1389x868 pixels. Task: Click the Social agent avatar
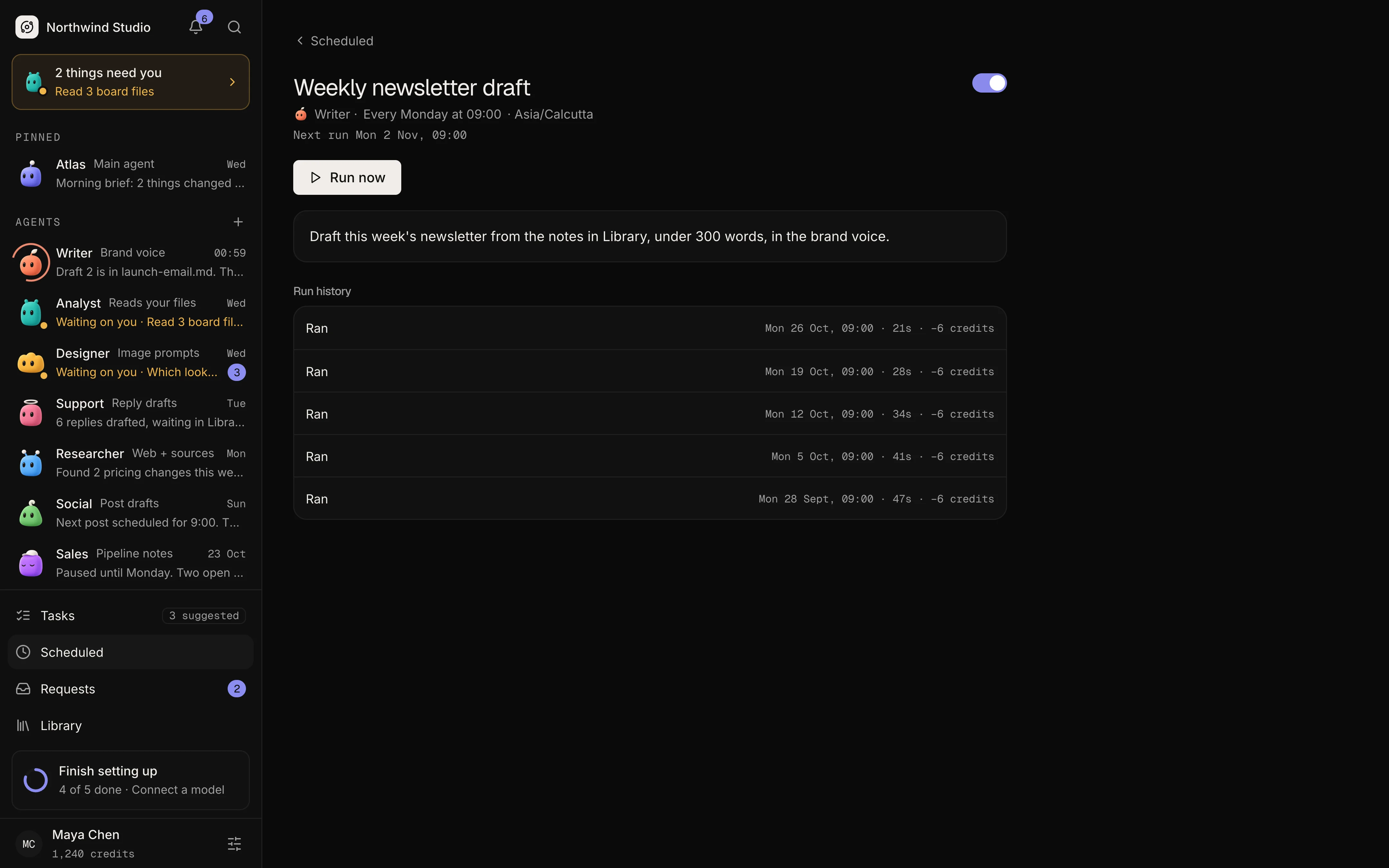pos(31,513)
